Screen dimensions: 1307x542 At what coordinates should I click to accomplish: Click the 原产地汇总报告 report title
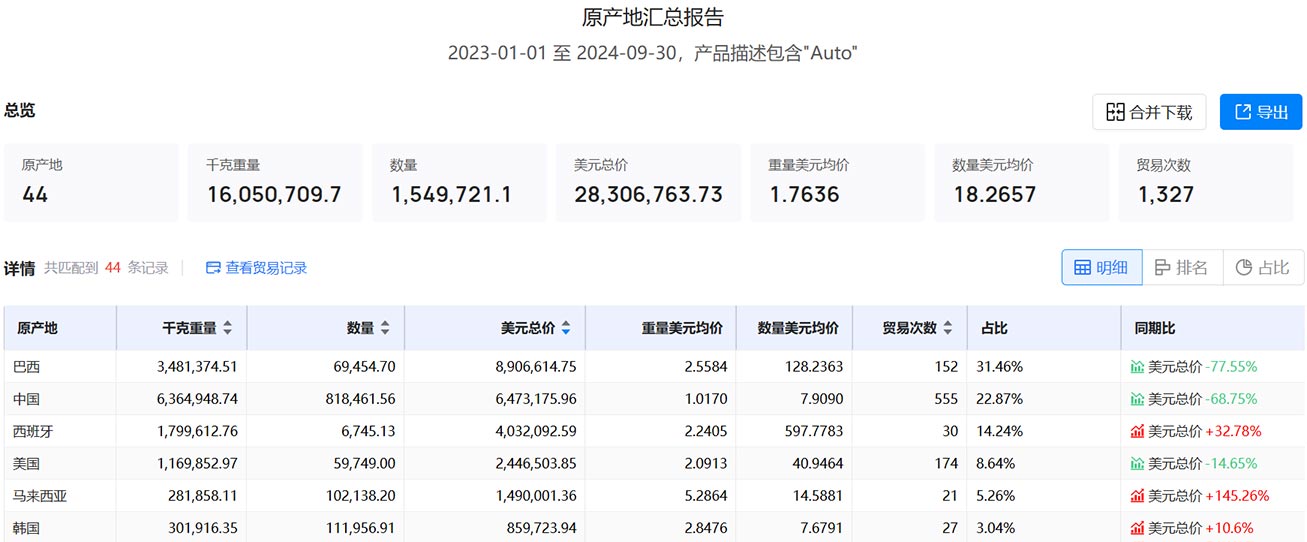pos(653,17)
